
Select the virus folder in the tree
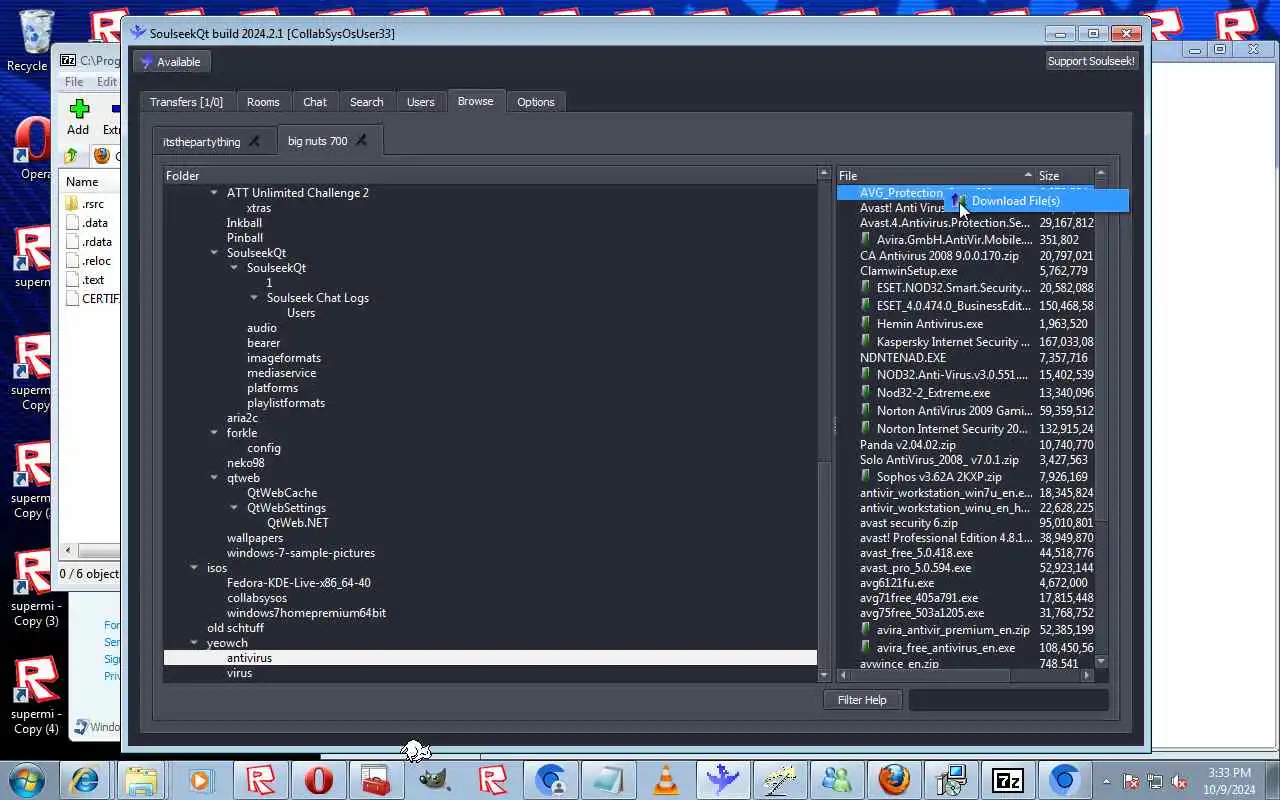[x=239, y=673]
